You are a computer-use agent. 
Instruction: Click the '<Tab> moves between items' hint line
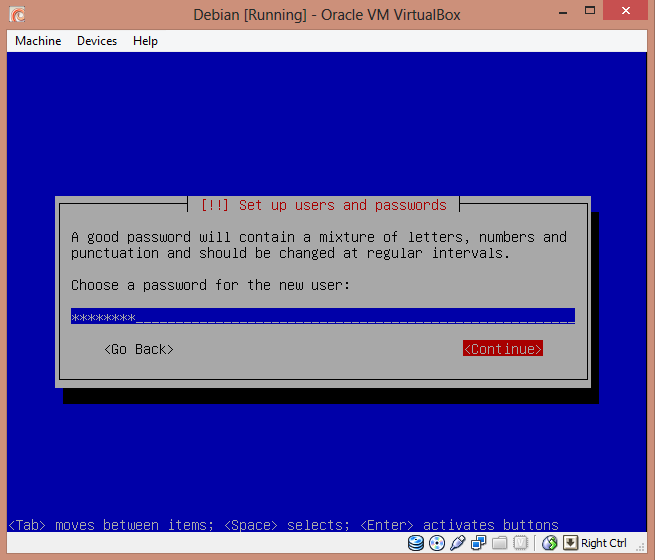pos(283,525)
